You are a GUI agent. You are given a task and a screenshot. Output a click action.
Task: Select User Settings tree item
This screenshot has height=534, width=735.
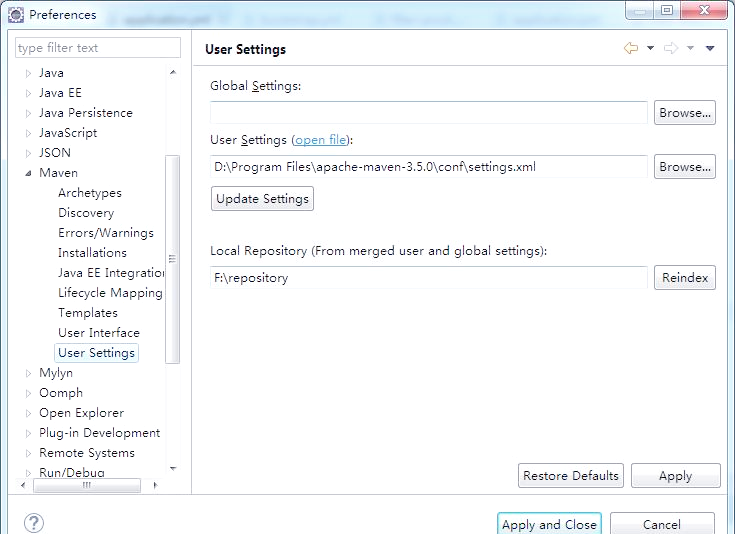[x=97, y=353]
